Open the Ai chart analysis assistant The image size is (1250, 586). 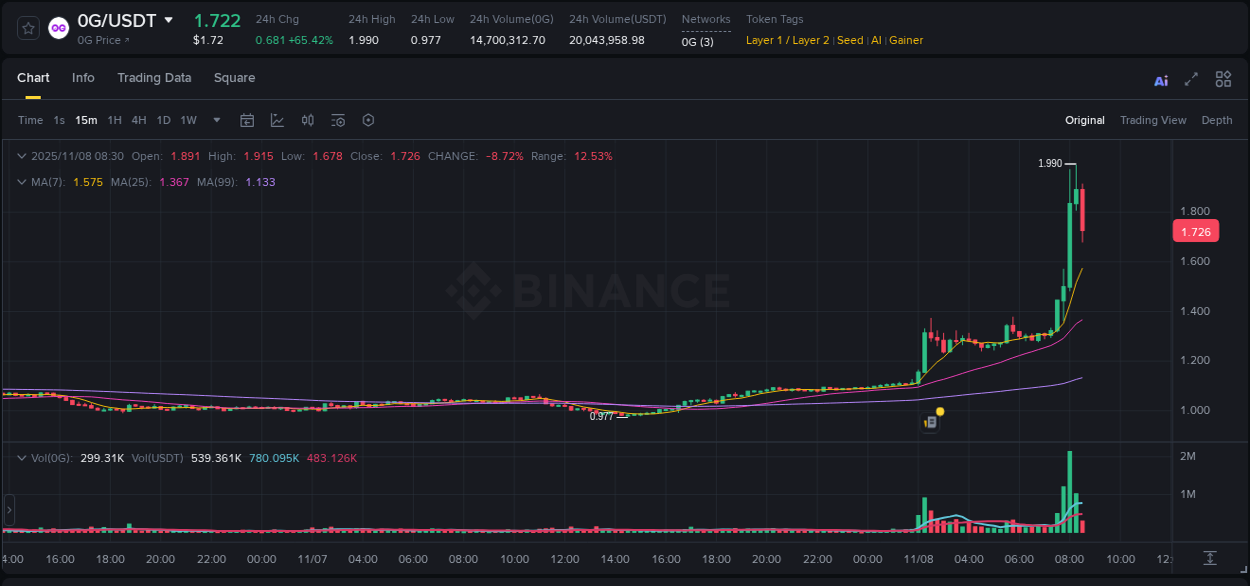[x=1160, y=79]
